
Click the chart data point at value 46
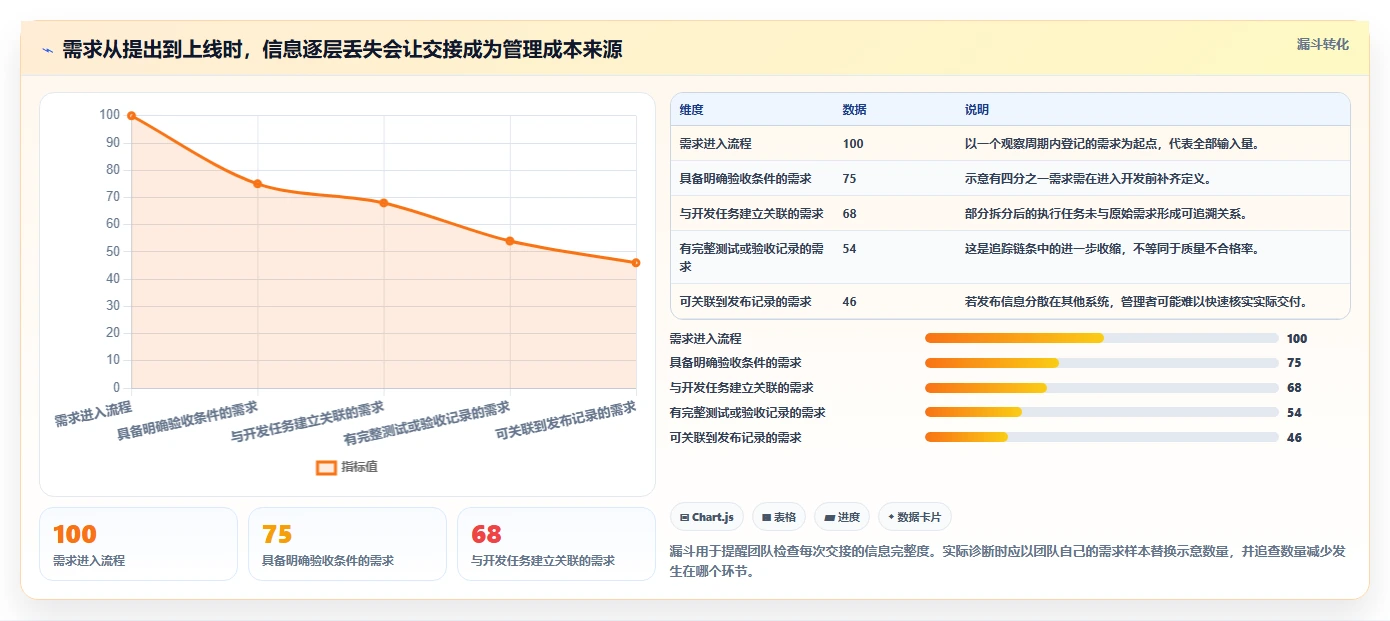coord(636,263)
